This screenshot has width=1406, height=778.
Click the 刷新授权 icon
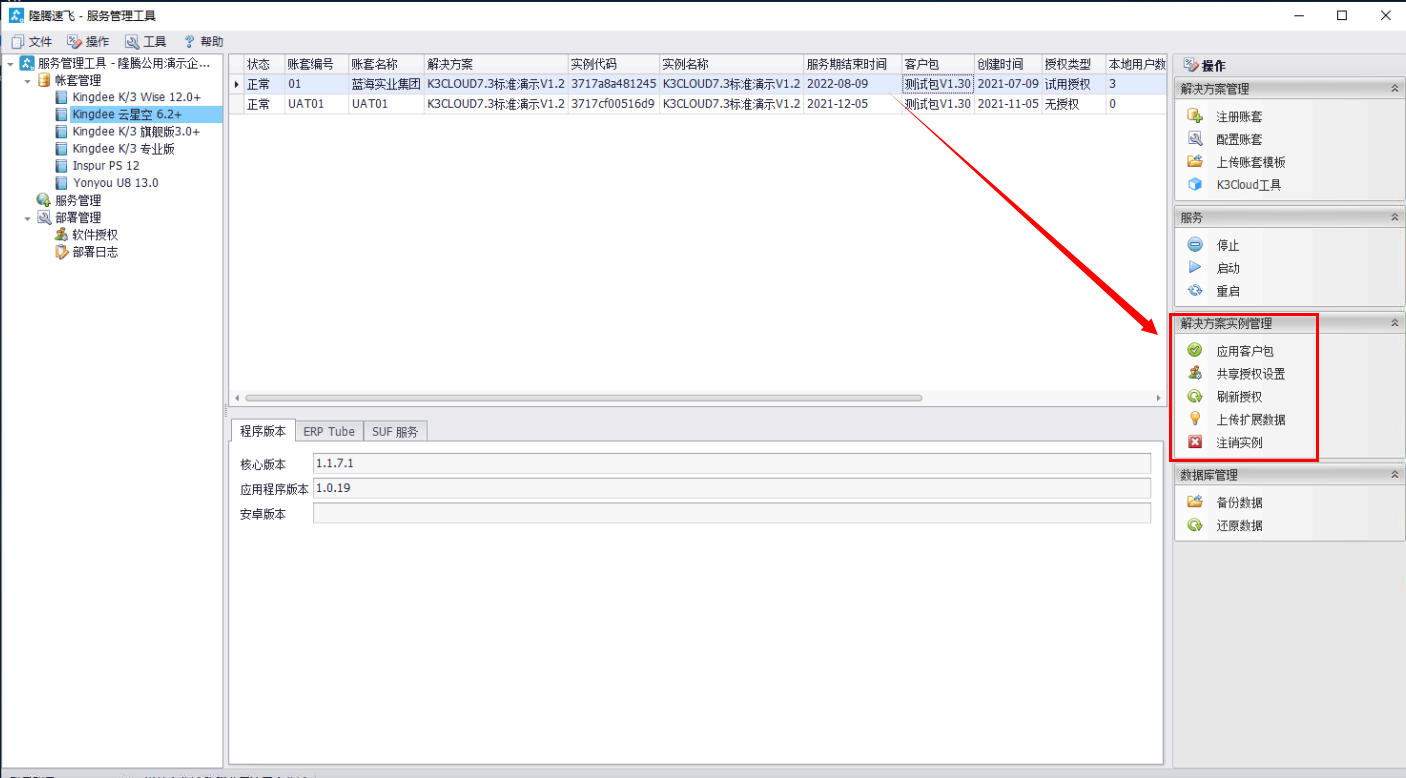click(1194, 396)
